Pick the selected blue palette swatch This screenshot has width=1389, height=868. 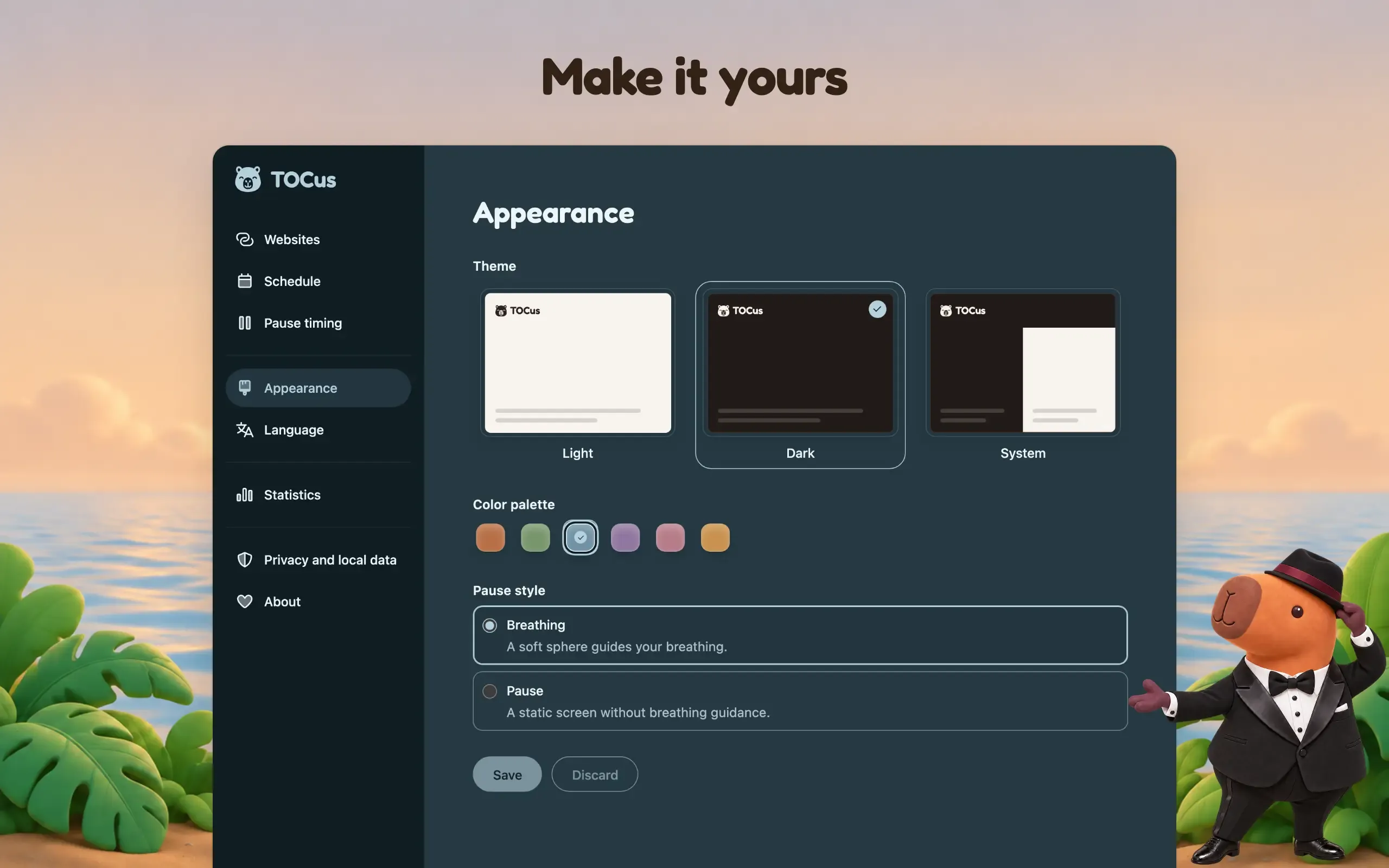(x=580, y=537)
